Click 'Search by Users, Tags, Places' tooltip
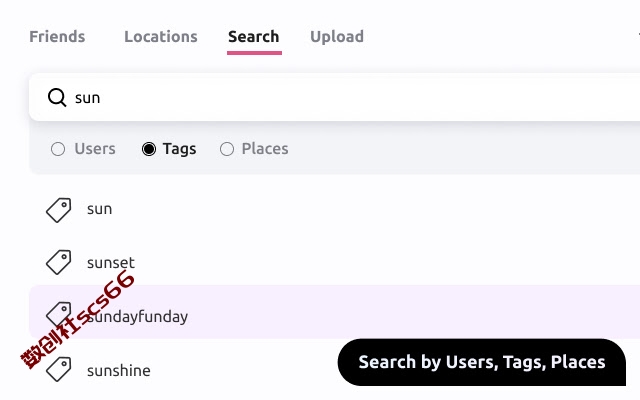This screenshot has width=640, height=400. point(482,362)
